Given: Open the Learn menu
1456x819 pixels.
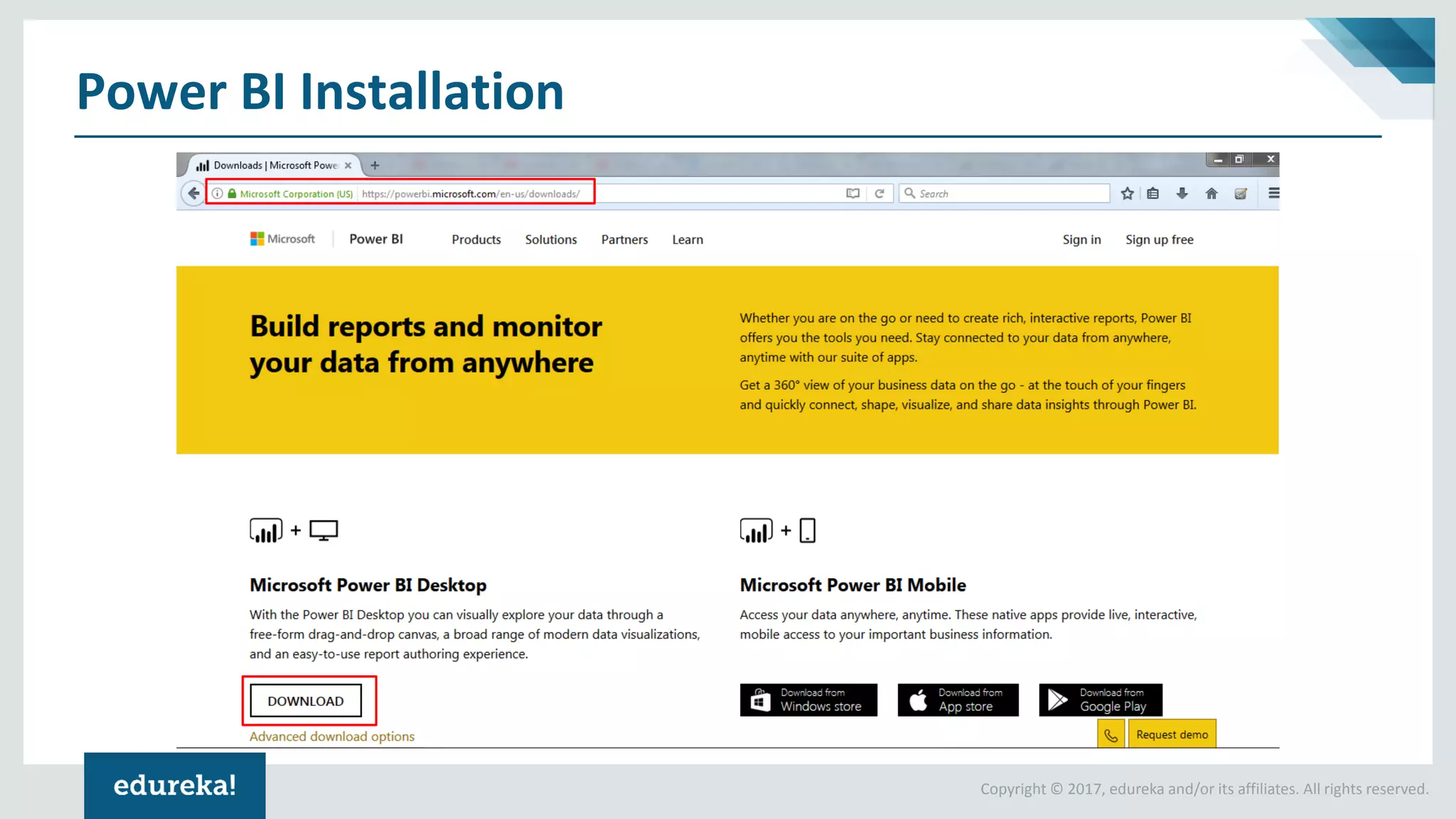Looking at the screenshot, I should 687,240.
